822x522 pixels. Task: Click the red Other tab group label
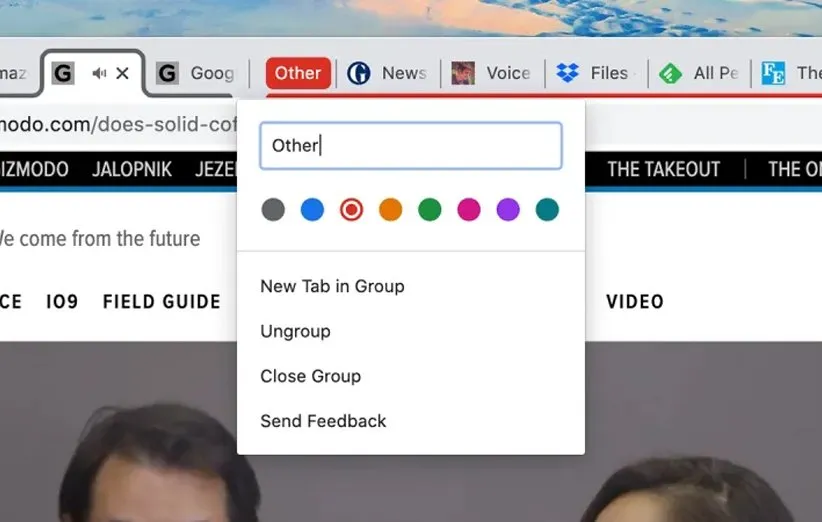click(x=298, y=73)
